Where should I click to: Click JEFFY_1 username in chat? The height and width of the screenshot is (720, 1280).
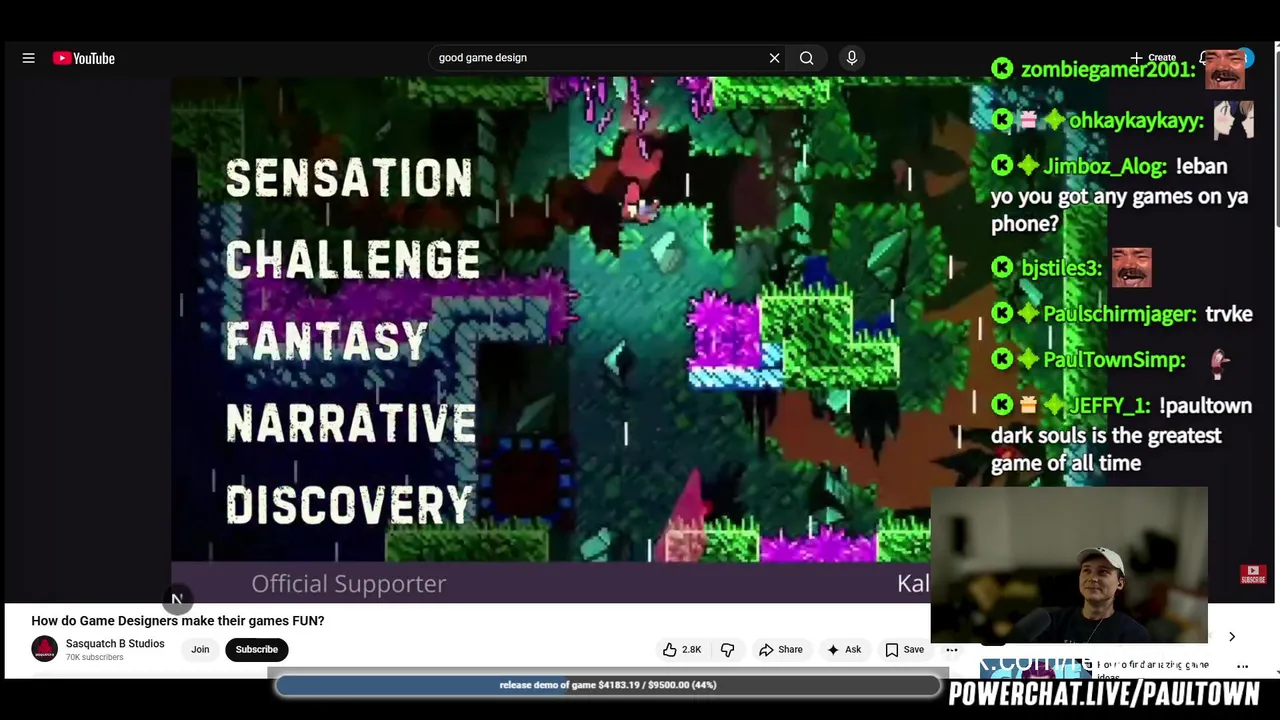[x=1109, y=406]
